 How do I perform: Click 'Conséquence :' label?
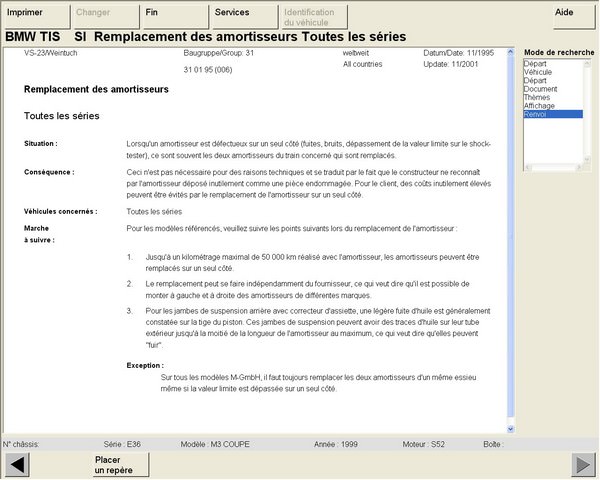click(49, 172)
